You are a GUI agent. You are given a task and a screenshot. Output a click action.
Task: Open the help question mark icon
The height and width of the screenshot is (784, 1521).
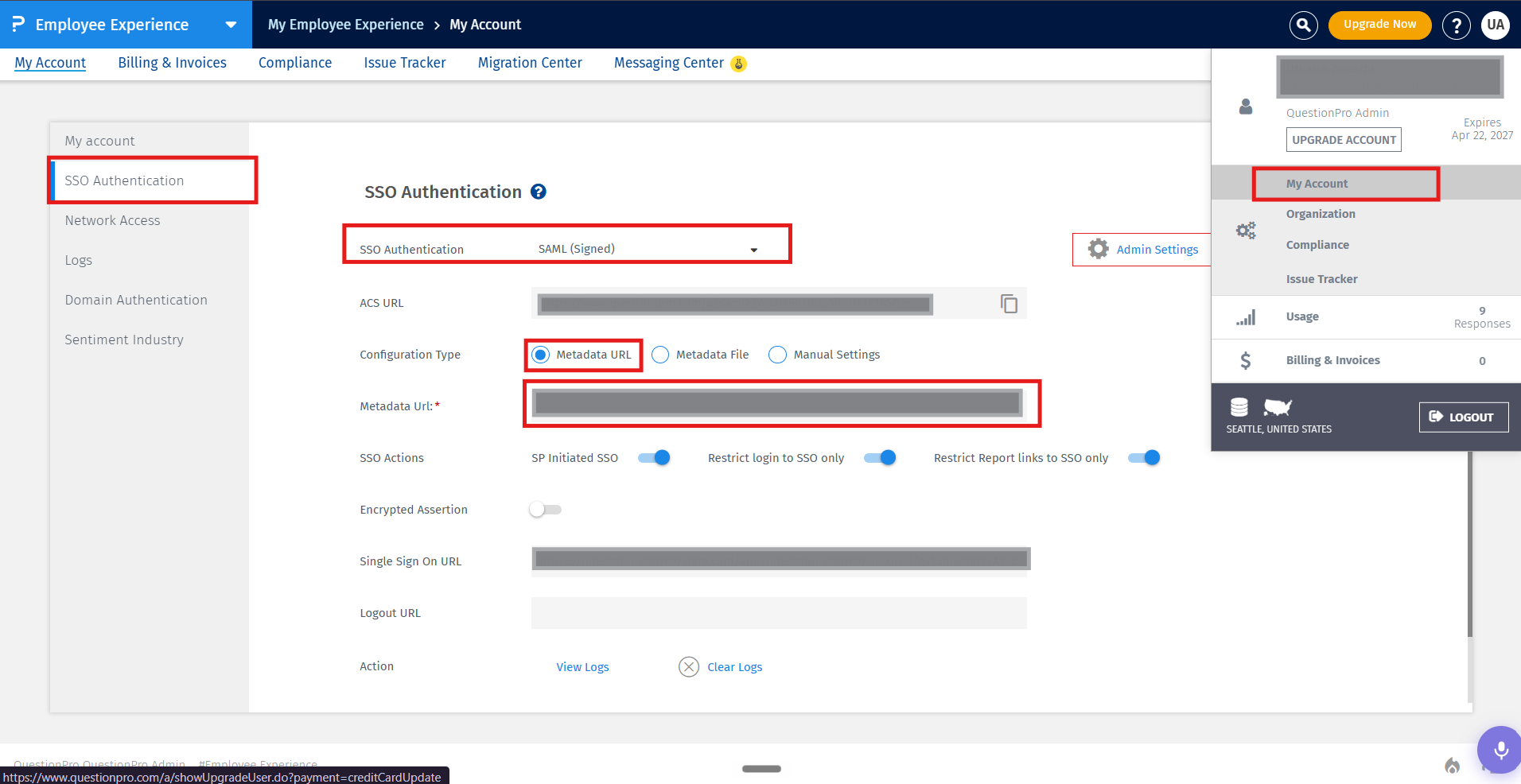coord(1457,25)
